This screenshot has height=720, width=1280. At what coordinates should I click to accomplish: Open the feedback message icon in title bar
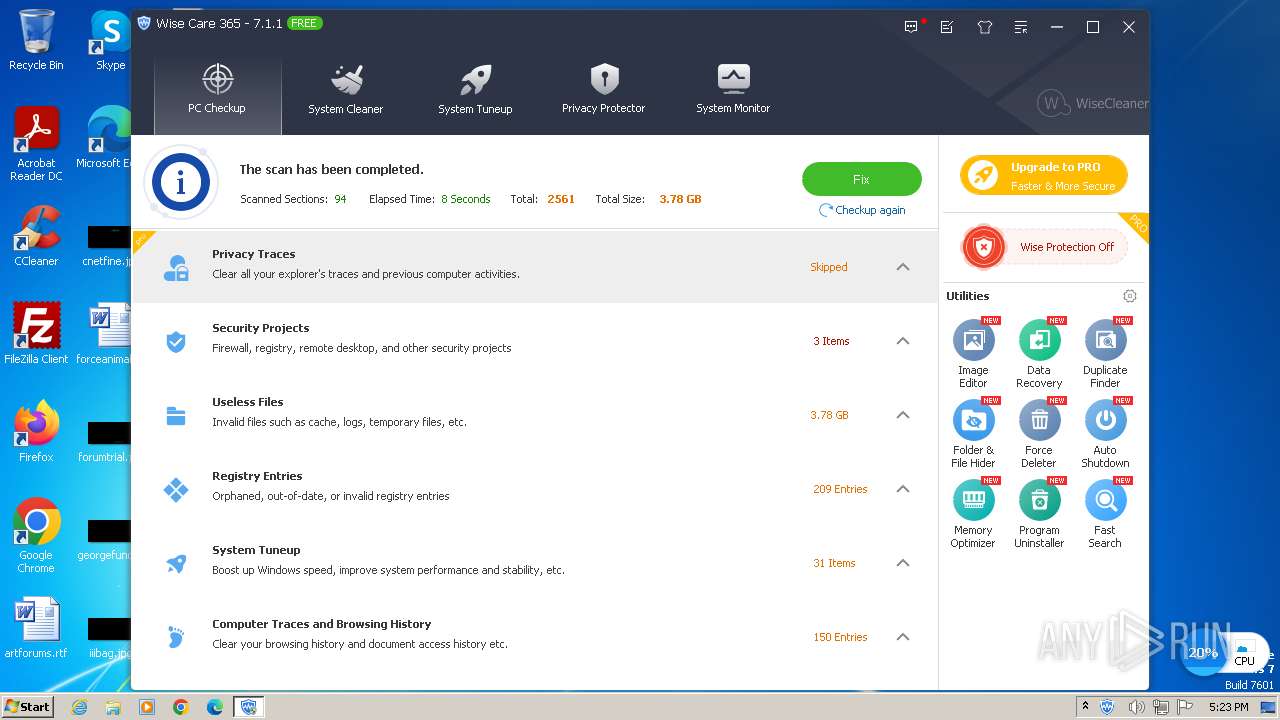click(x=912, y=27)
